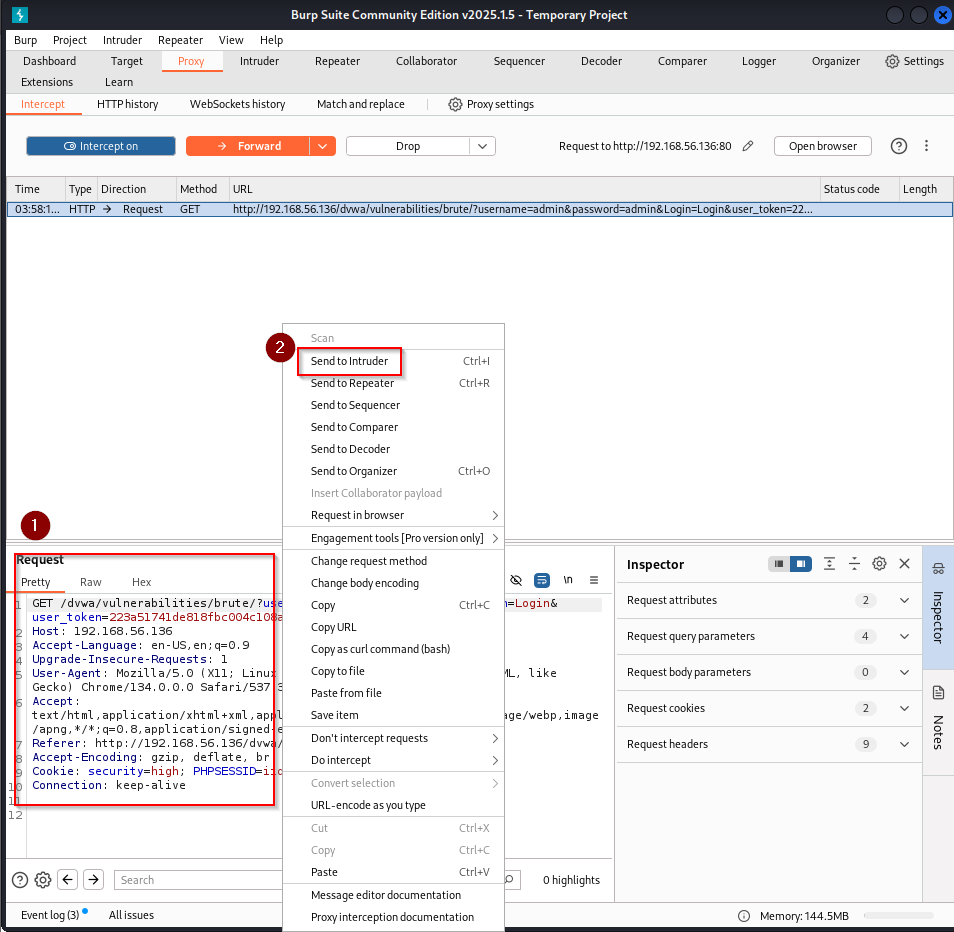Switch Inspector to single-column layout icon
Screen dimensions: 954x932
[779, 564]
